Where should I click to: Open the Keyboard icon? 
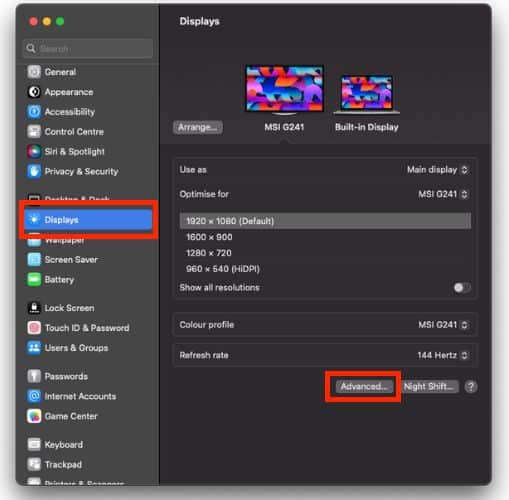[34, 444]
